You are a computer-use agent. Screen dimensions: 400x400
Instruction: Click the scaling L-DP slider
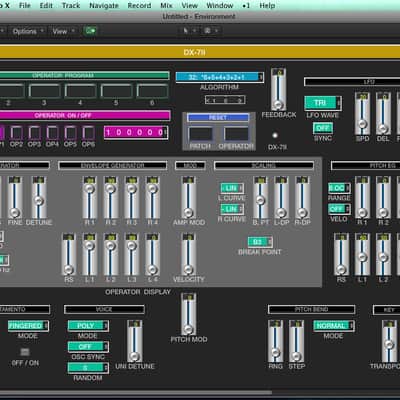pyautogui.click(x=281, y=197)
